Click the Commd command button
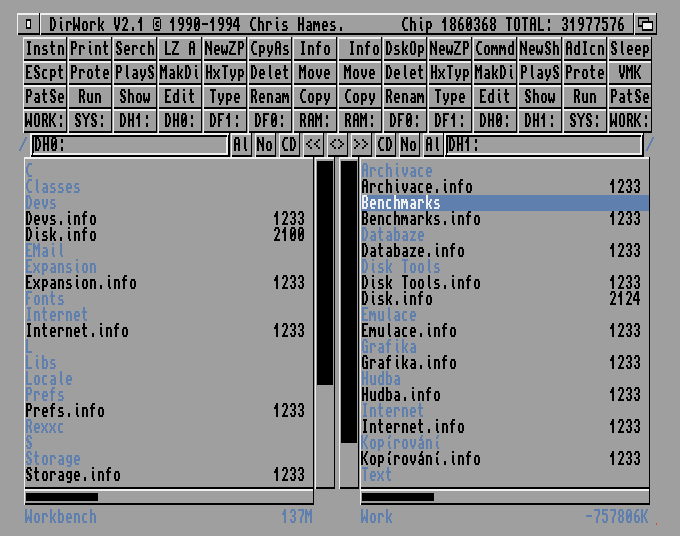 tap(494, 48)
